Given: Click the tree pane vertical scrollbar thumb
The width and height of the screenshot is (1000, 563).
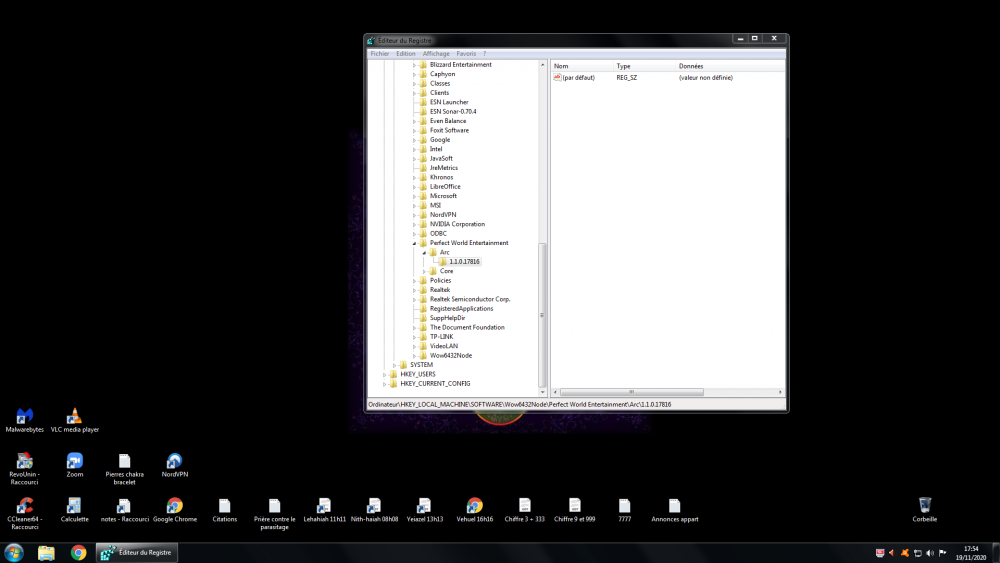Looking at the screenshot, I should [543, 316].
